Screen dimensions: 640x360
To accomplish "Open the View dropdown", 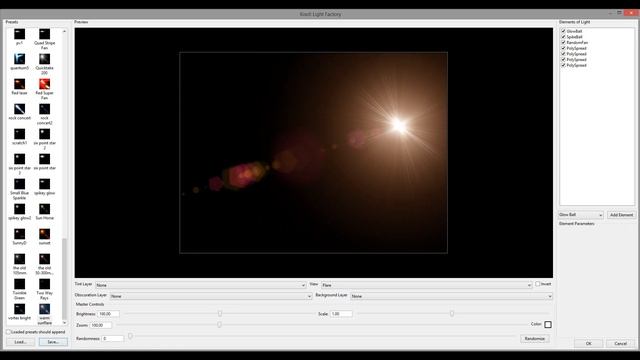I will pyautogui.click(x=426, y=285).
